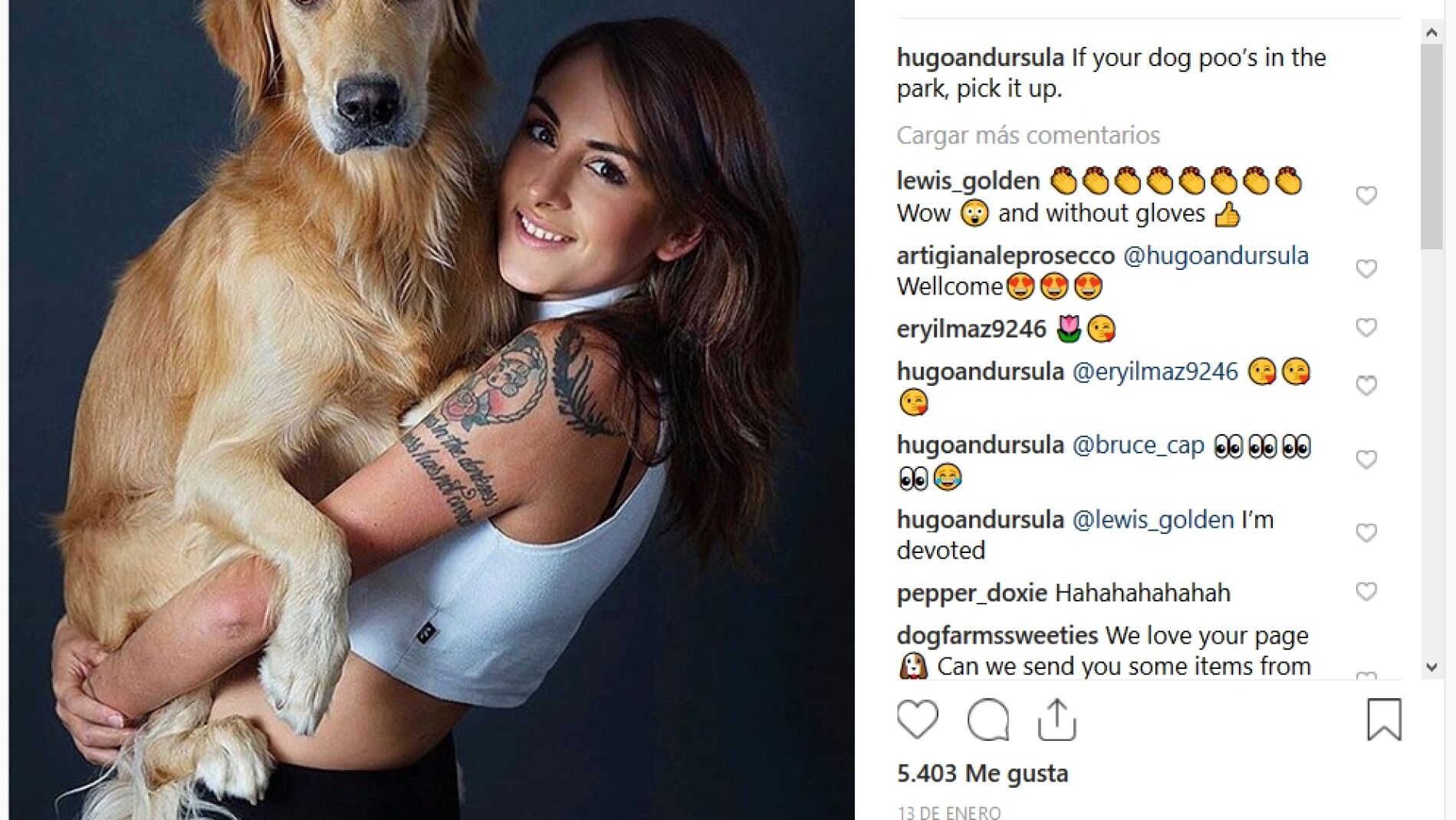Click the dog and woman photo
The width and height of the screenshot is (1456, 820).
[432, 410]
